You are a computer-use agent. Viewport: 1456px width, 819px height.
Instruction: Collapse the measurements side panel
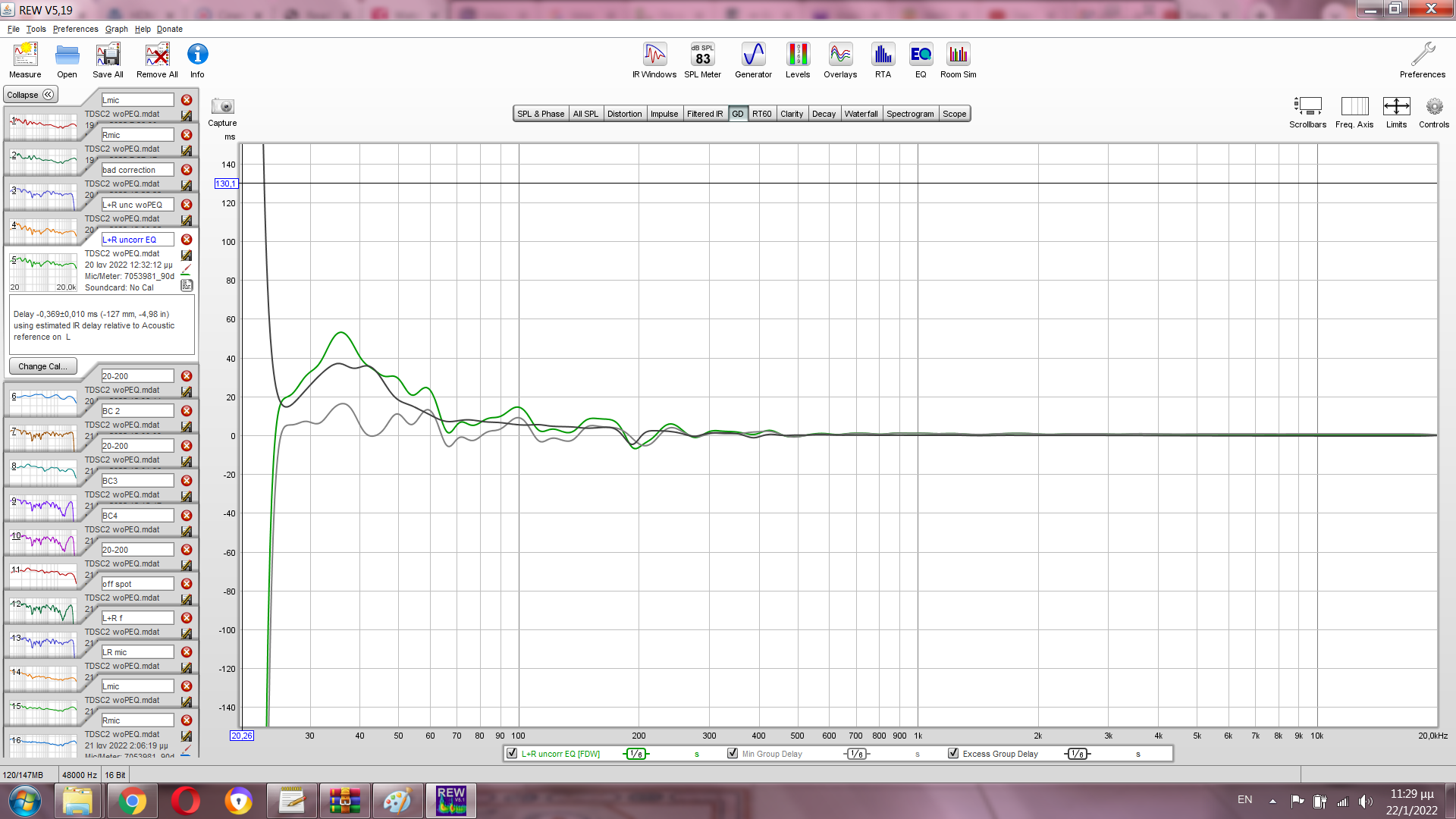[x=30, y=95]
